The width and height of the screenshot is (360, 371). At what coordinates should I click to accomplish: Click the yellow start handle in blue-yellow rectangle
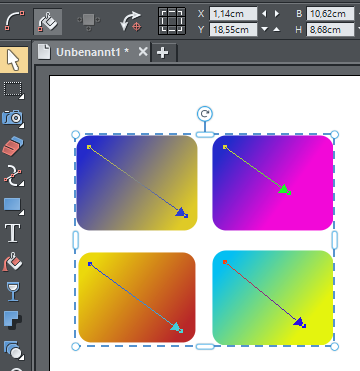(89, 147)
